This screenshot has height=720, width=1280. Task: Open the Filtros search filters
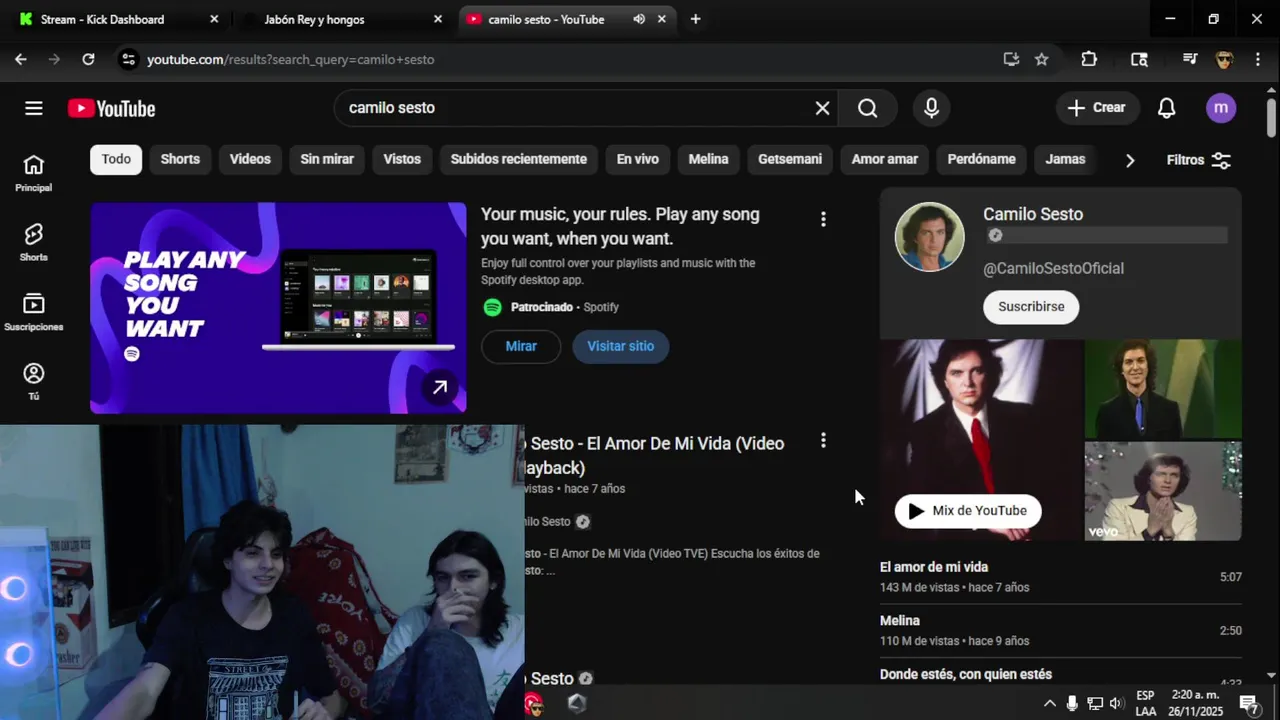coord(1198,160)
